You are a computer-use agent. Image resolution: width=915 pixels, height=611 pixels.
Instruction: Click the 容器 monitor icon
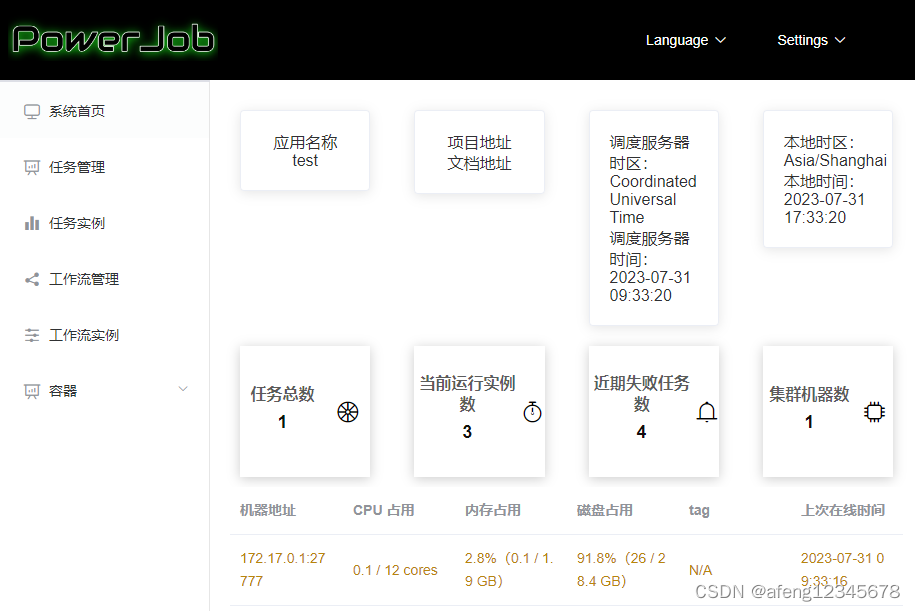click(x=31, y=390)
